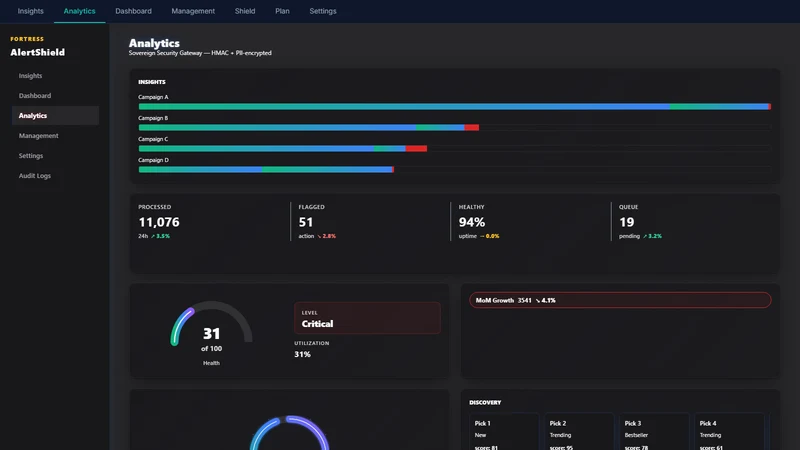Viewport: 800px width, 450px height.
Task: Click the Campaign D label
Action: coord(153,160)
